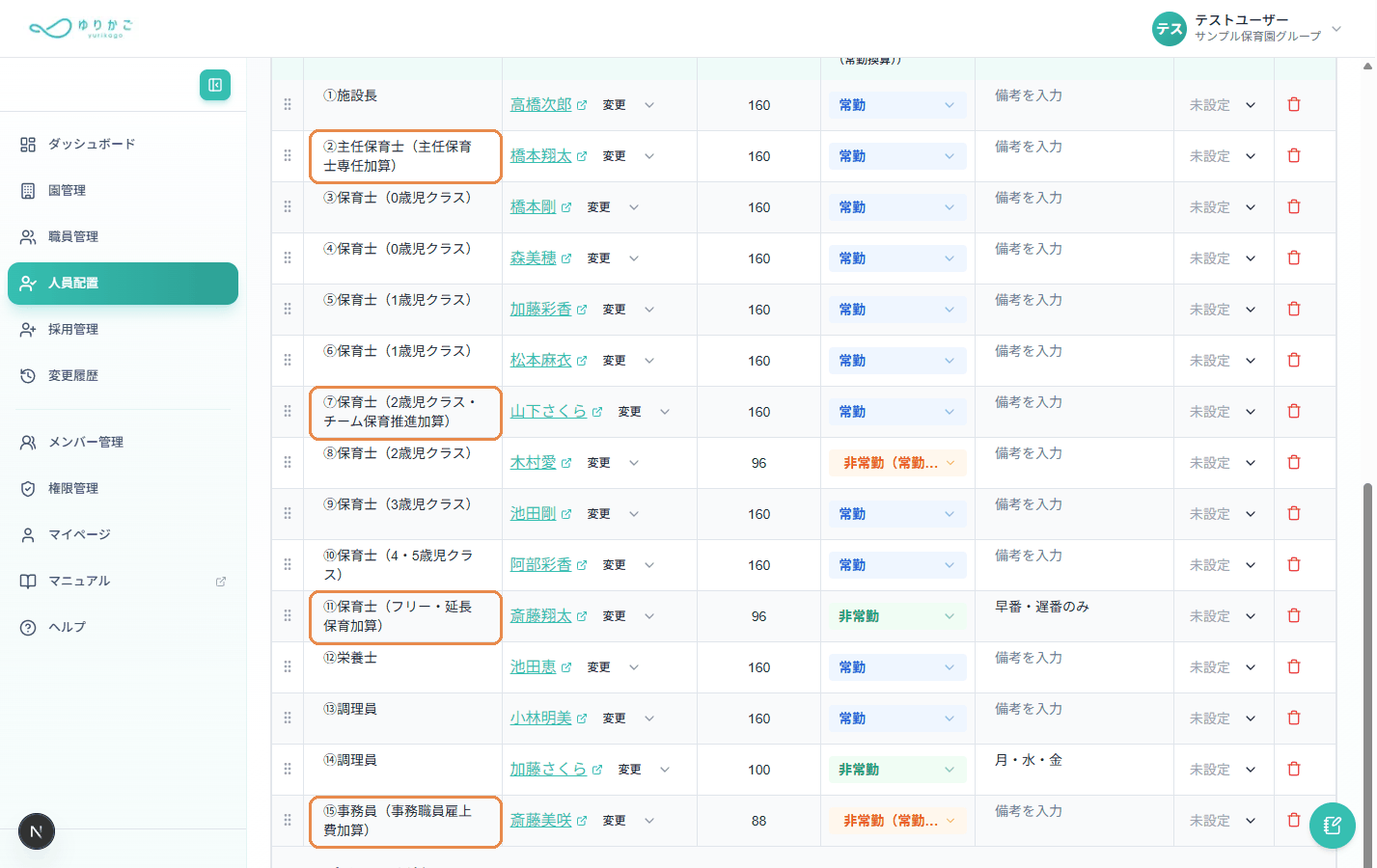Open 権限管理 in the sidebar
Screen dimensions: 1377x868
tap(123, 489)
